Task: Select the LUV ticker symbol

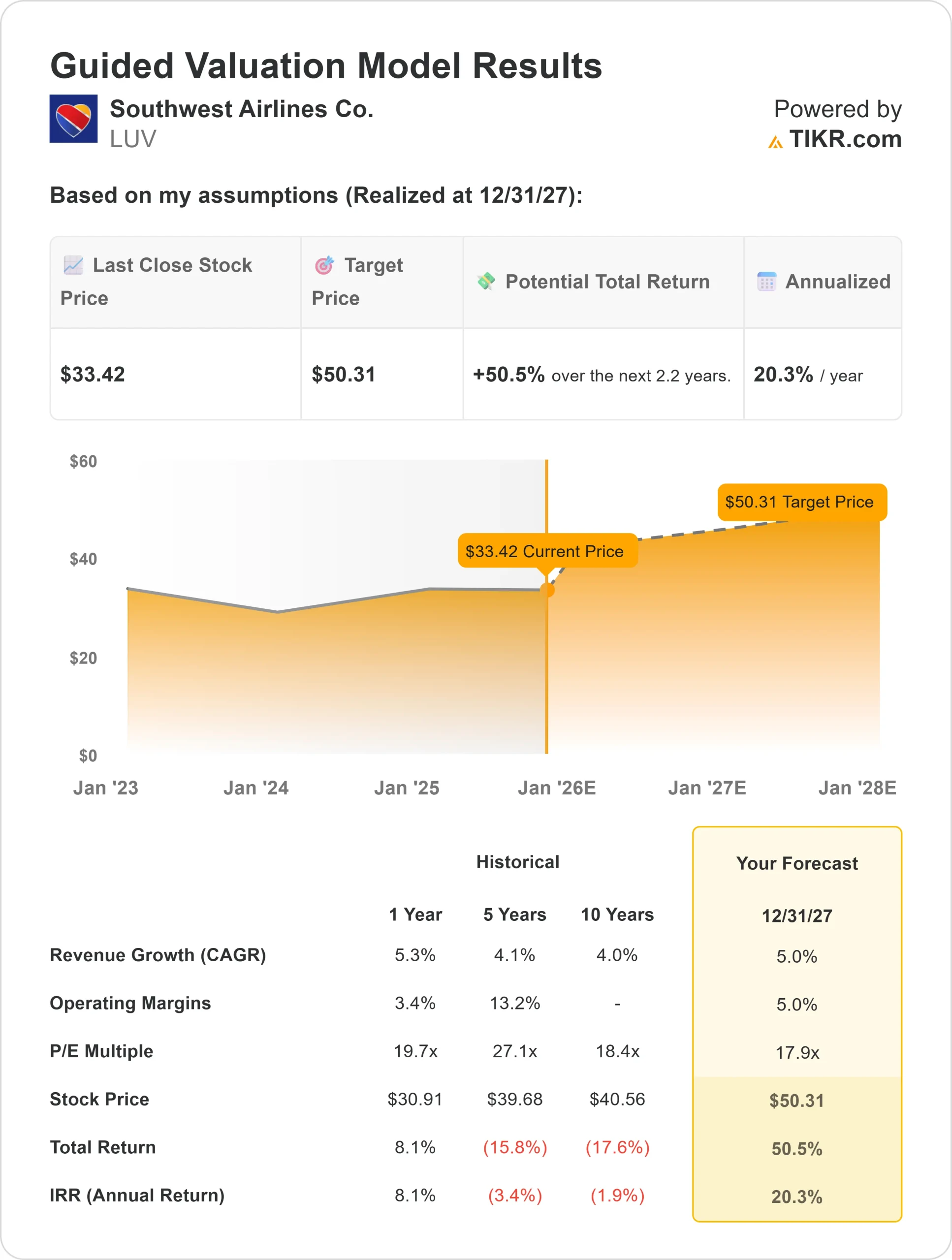Action: tap(133, 140)
